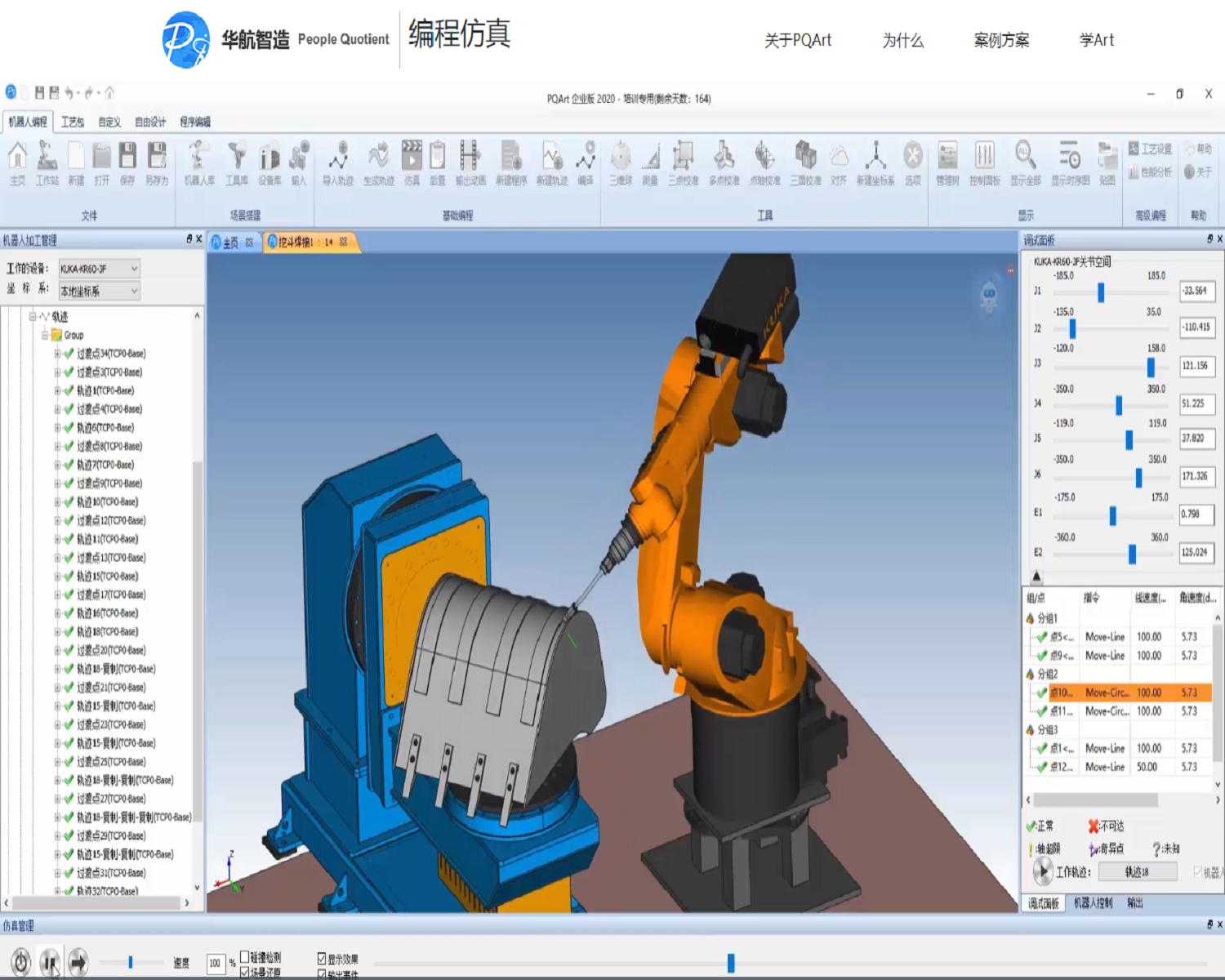Open the 控制面板 control panel icon
The height and width of the screenshot is (980, 1225).
[x=984, y=162]
